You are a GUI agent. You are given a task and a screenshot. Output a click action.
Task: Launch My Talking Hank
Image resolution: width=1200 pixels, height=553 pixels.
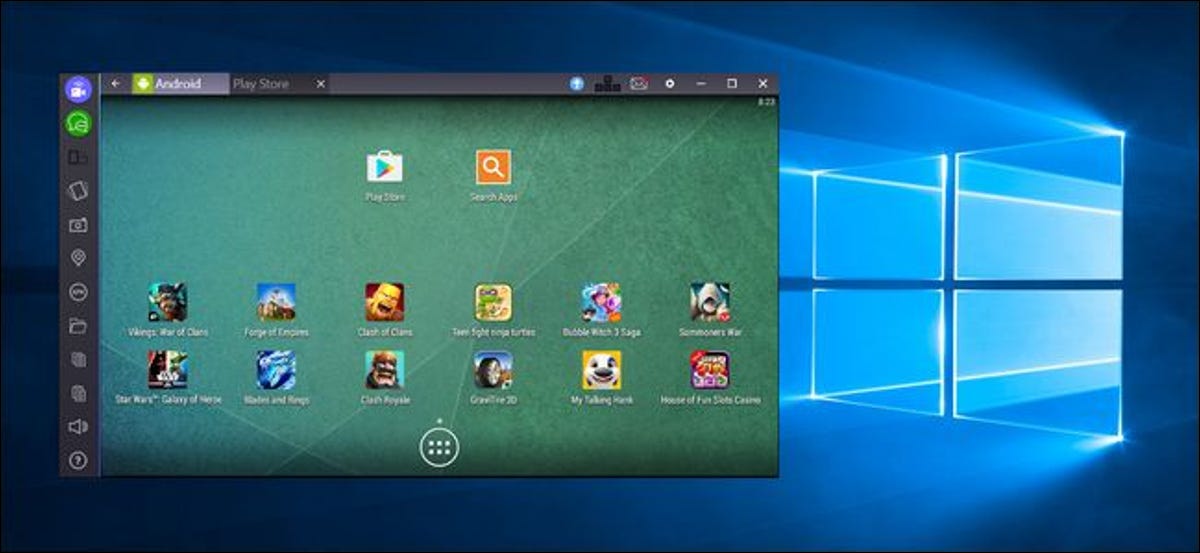click(601, 369)
